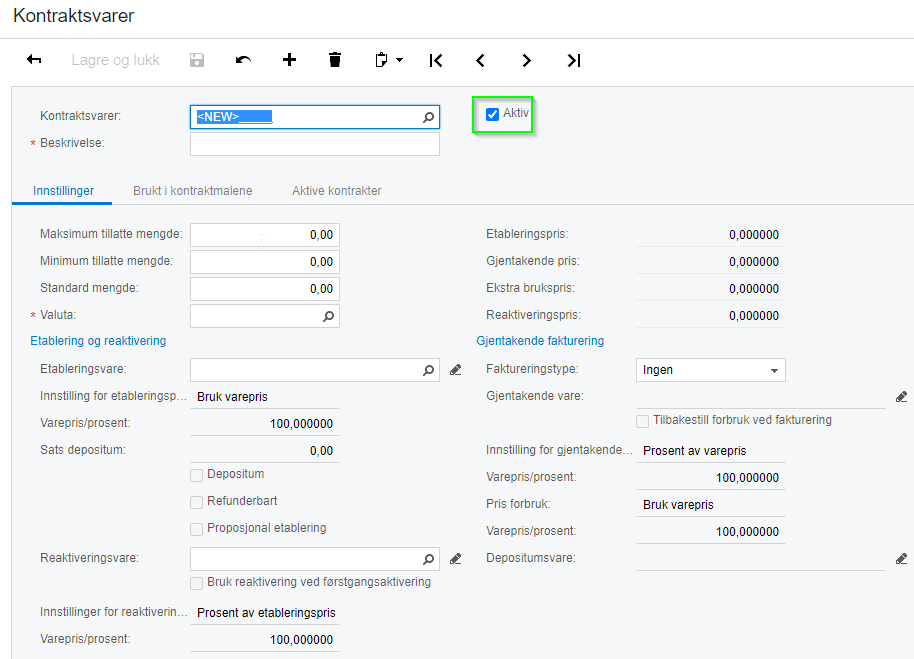Enable the Depositum checkbox
The height and width of the screenshot is (659, 914).
pyautogui.click(x=196, y=475)
